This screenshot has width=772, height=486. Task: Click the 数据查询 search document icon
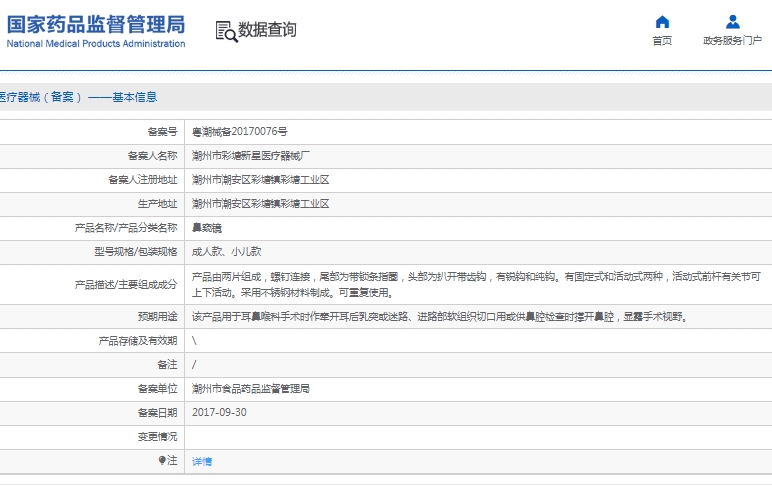[x=226, y=31]
